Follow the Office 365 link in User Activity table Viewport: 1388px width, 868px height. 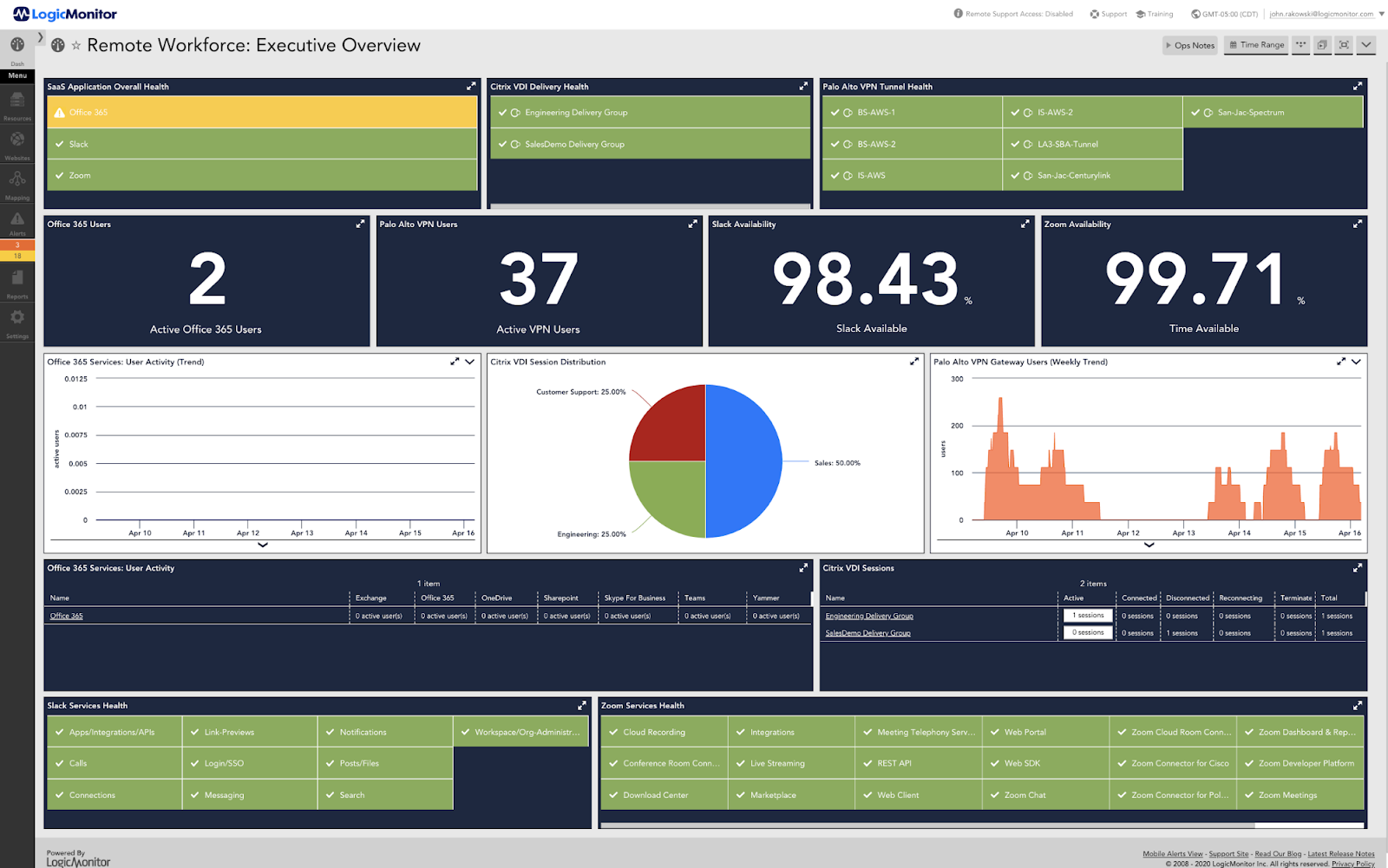66,616
